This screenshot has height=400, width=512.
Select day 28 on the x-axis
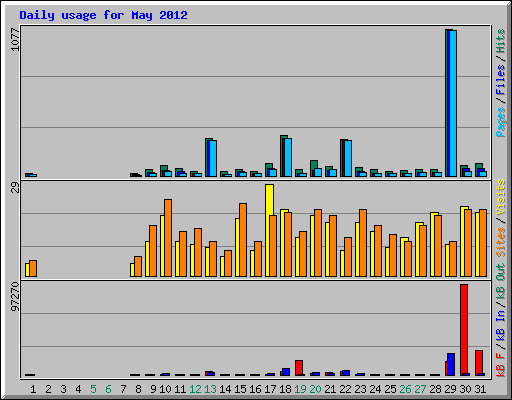pyautogui.click(x=435, y=389)
